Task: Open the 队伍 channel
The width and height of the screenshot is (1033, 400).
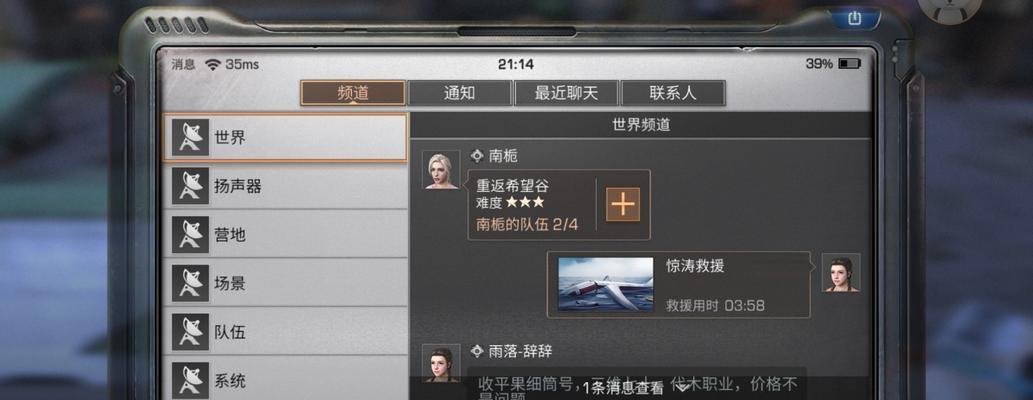Action: [x=285, y=331]
